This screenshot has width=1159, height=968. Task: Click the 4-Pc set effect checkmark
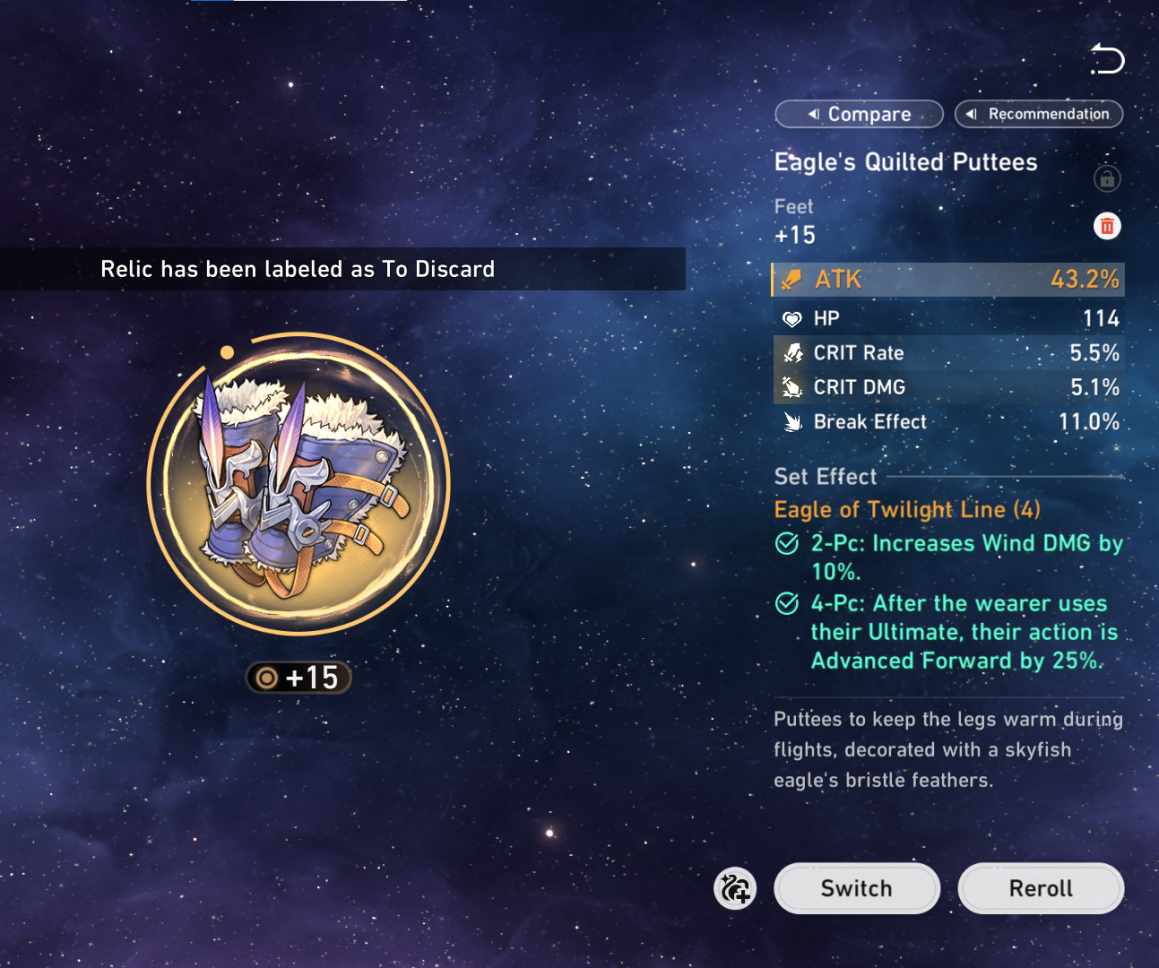[787, 603]
